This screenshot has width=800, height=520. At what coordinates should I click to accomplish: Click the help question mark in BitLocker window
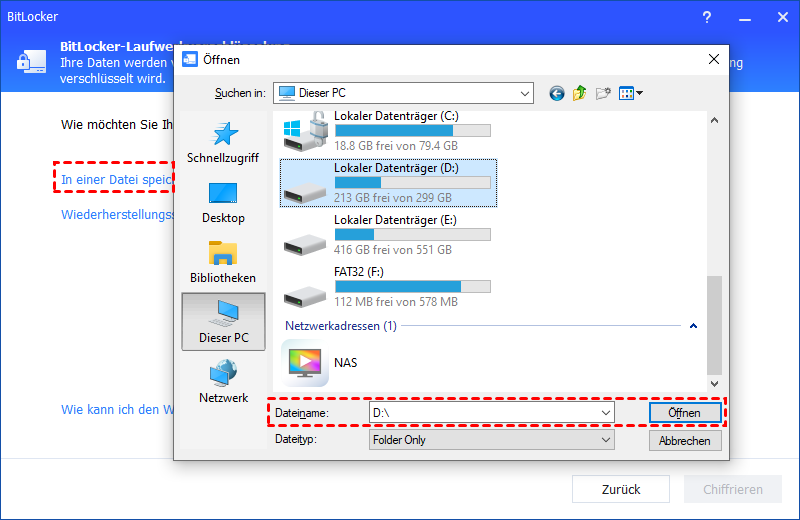coord(707,17)
